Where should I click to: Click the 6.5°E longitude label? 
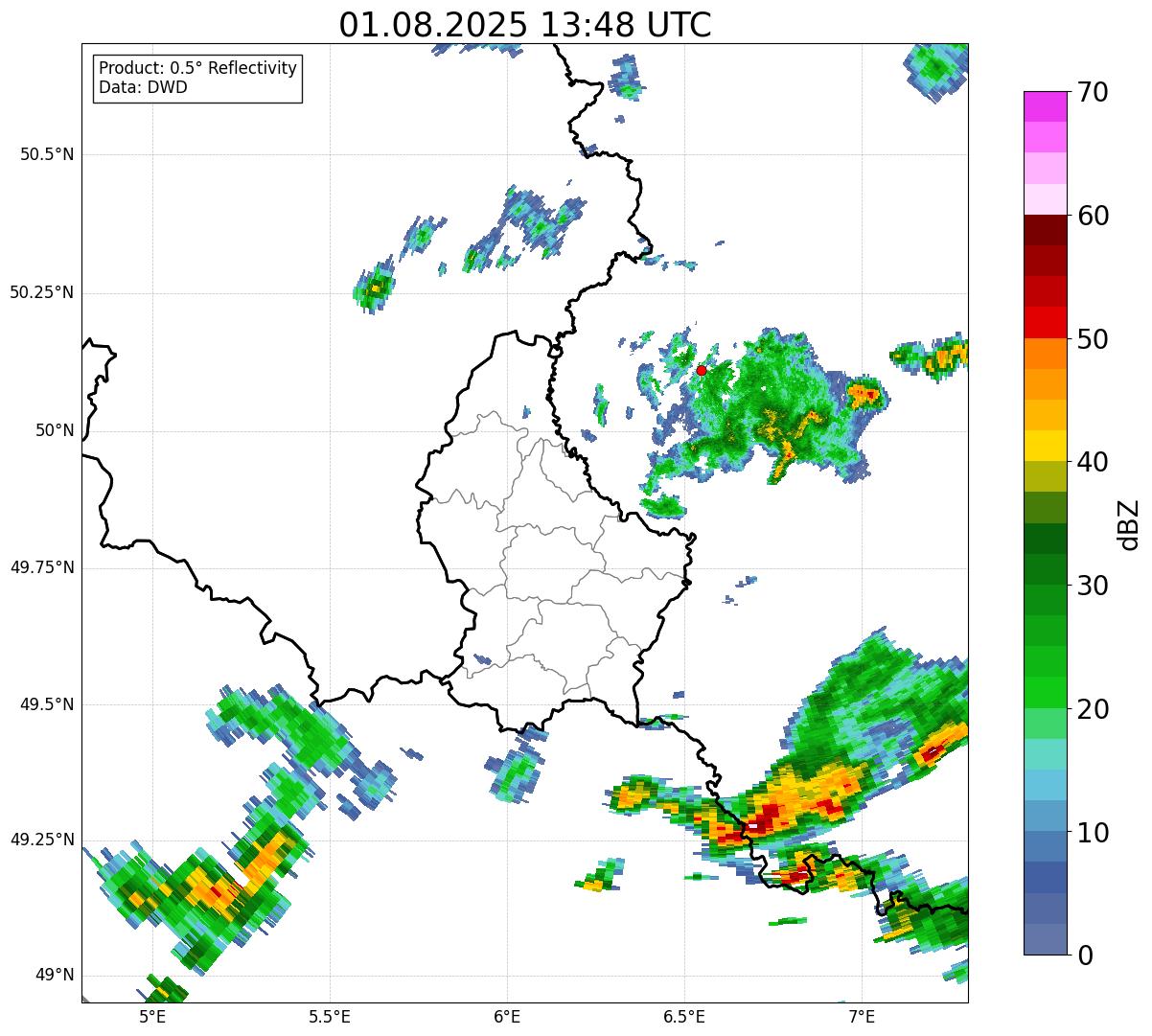point(684,1016)
